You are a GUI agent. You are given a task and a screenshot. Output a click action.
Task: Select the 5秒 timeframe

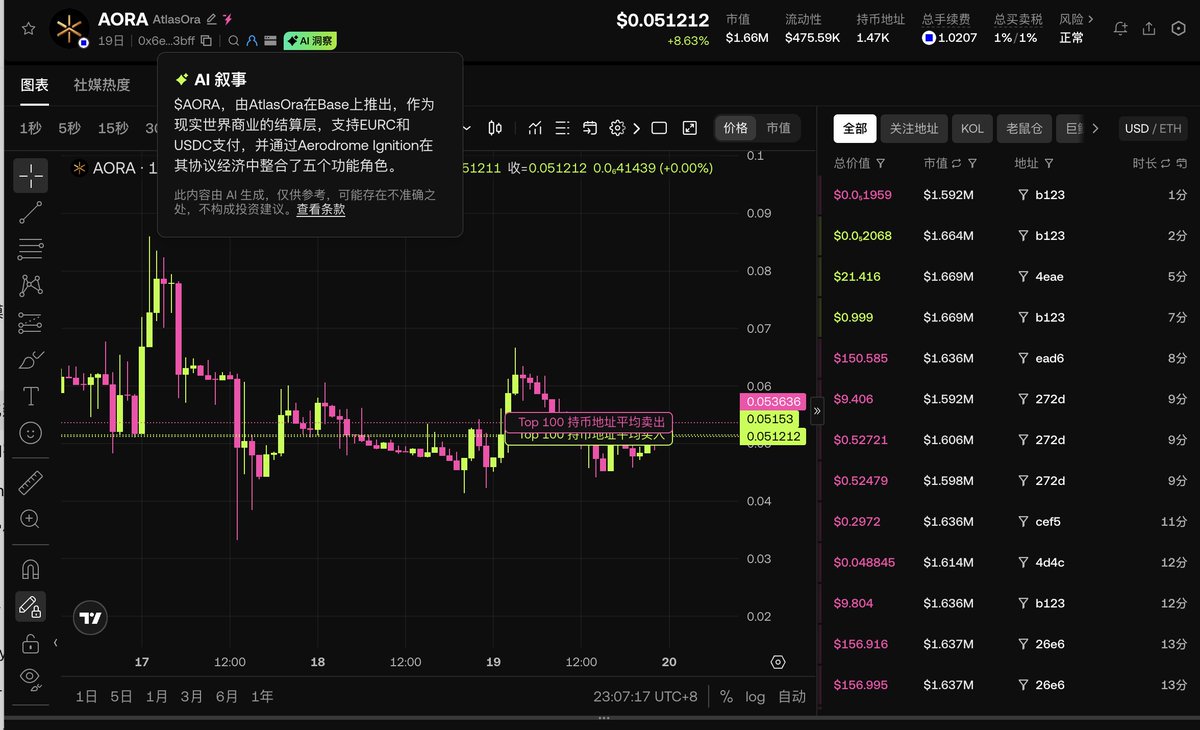point(69,128)
